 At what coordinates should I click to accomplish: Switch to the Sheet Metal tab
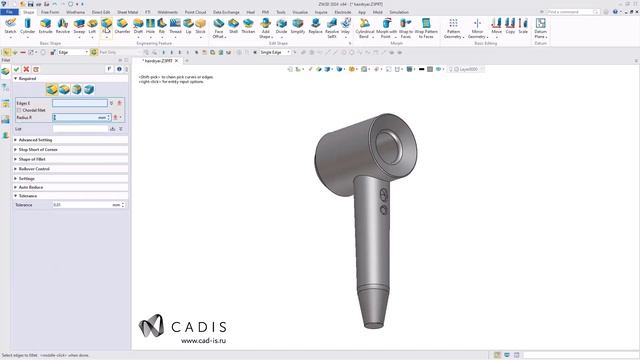(x=127, y=12)
